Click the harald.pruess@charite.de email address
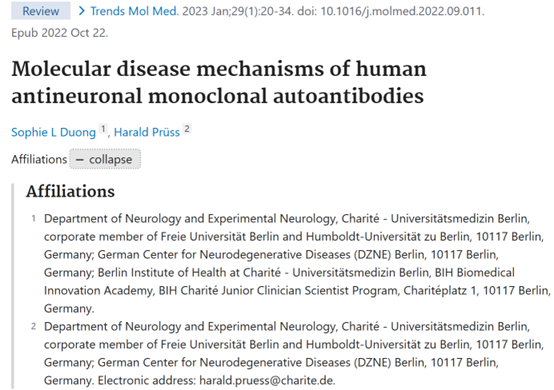Image resolution: width=554 pixels, height=390 pixels. 267,380
